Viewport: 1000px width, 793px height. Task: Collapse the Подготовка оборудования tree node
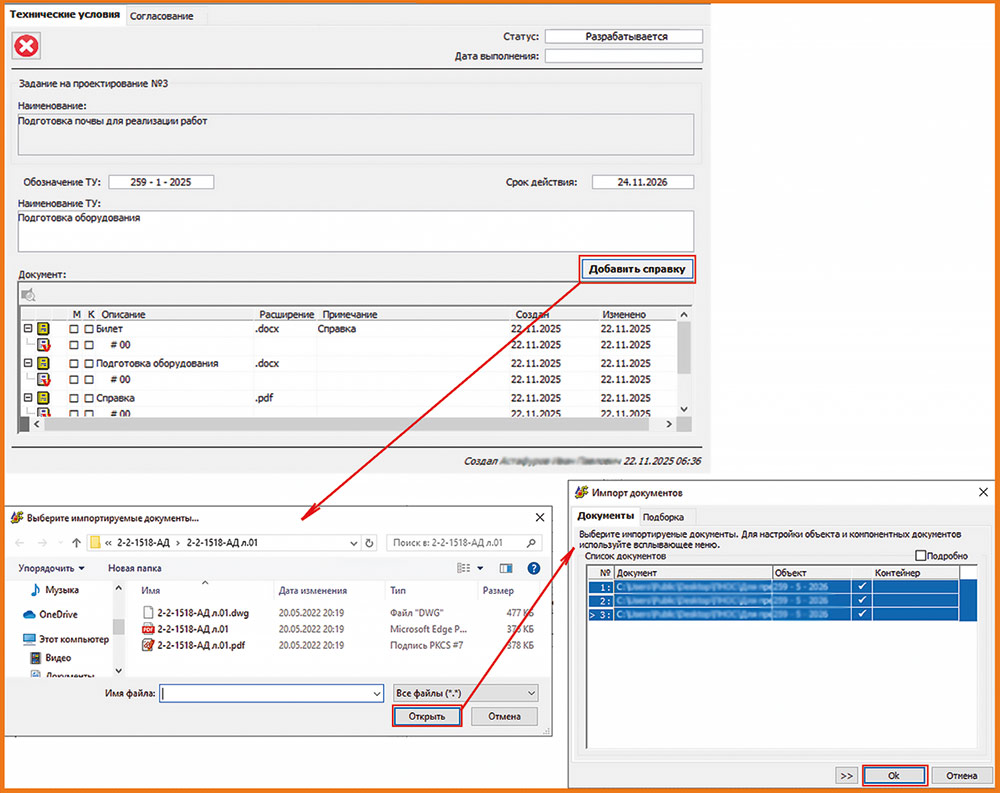point(27,363)
